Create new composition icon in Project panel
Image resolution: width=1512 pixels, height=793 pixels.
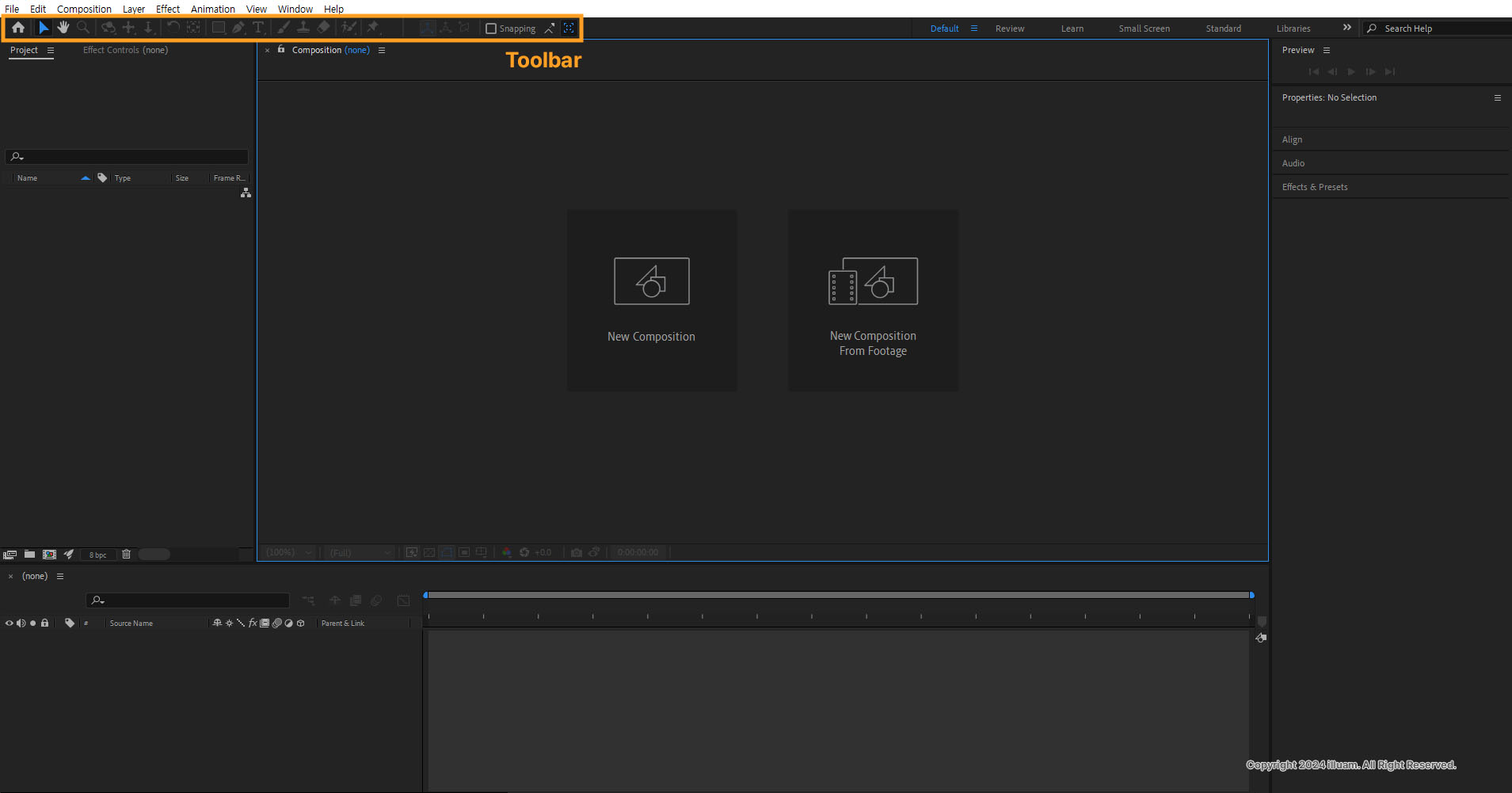click(x=49, y=555)
